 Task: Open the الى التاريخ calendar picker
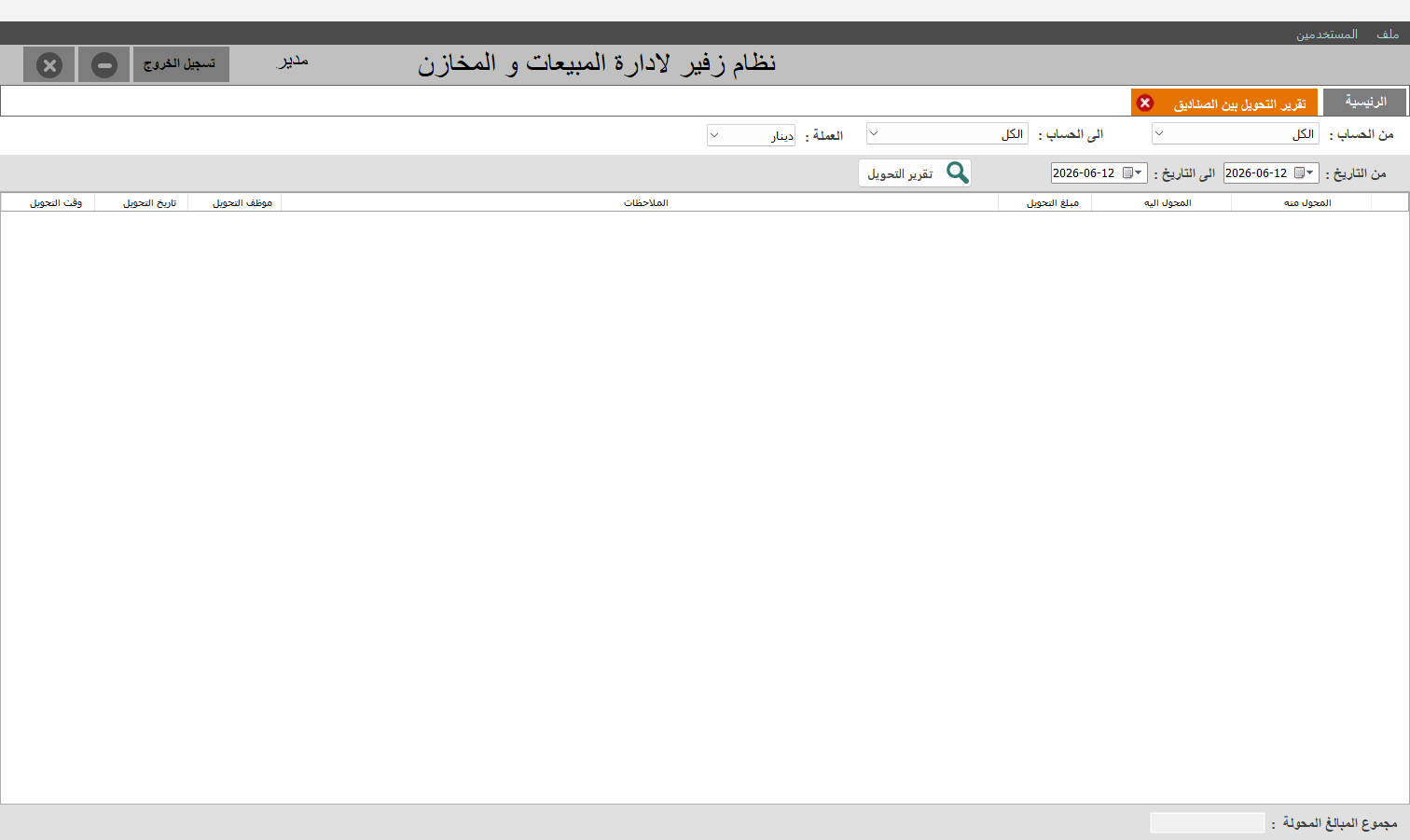point(1132,173)
